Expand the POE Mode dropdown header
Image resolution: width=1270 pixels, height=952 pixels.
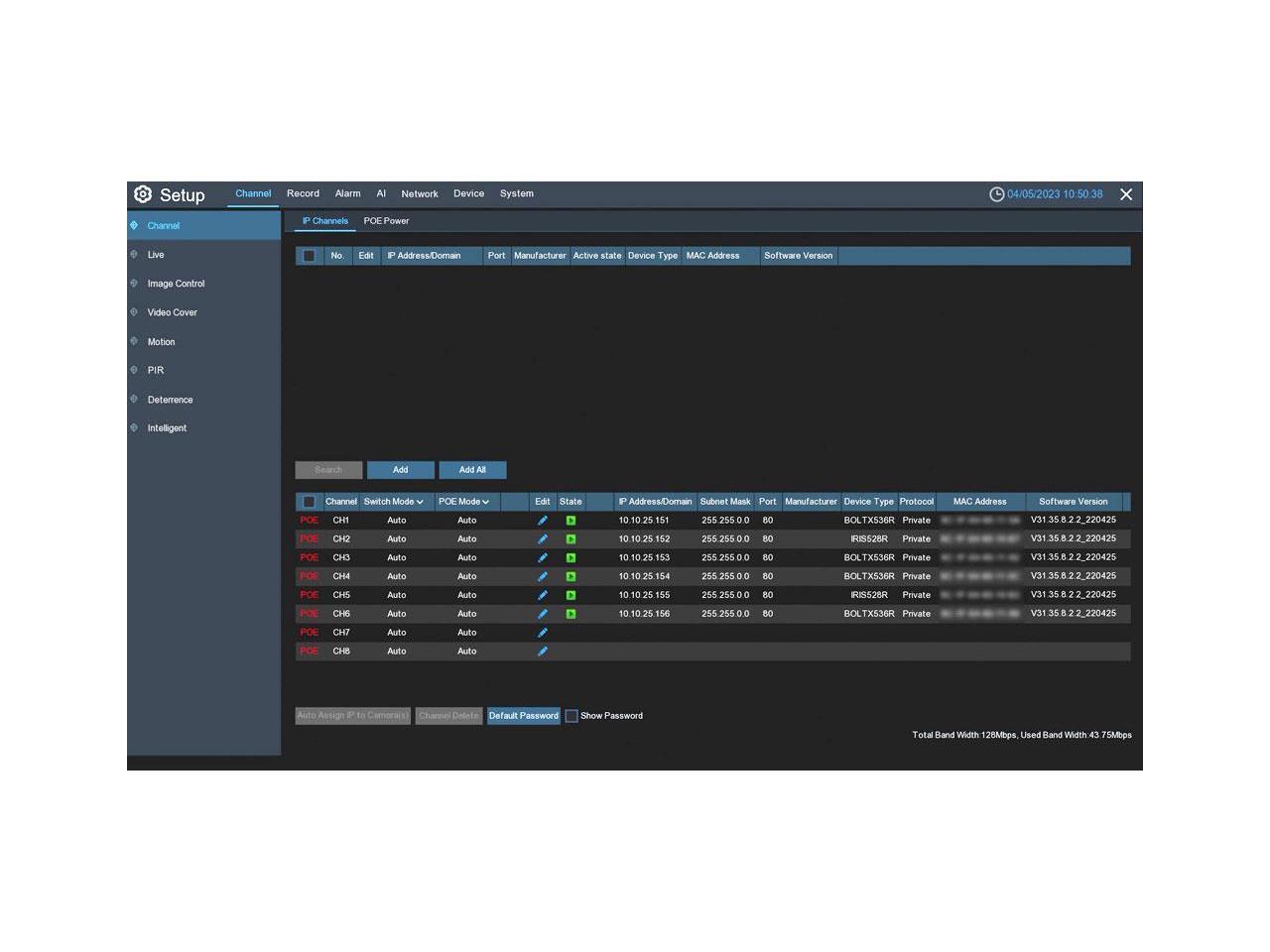click(463, 502)
